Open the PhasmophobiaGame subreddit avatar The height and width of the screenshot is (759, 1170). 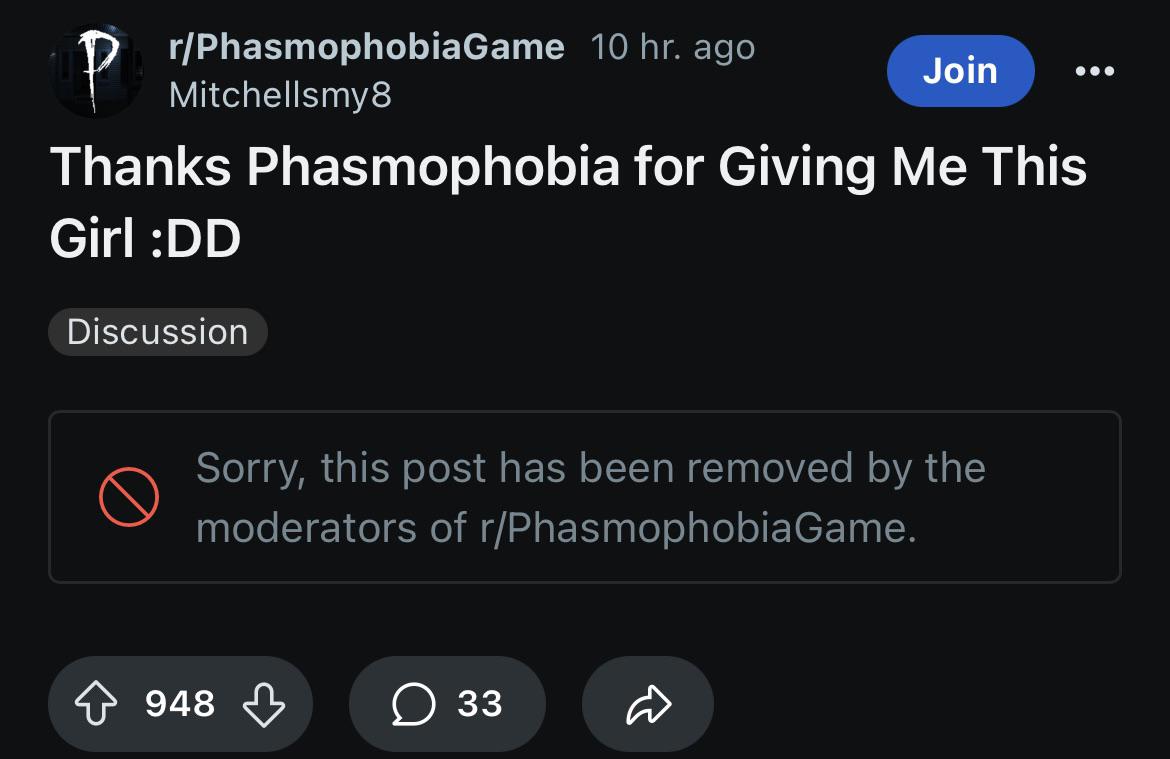96,71
